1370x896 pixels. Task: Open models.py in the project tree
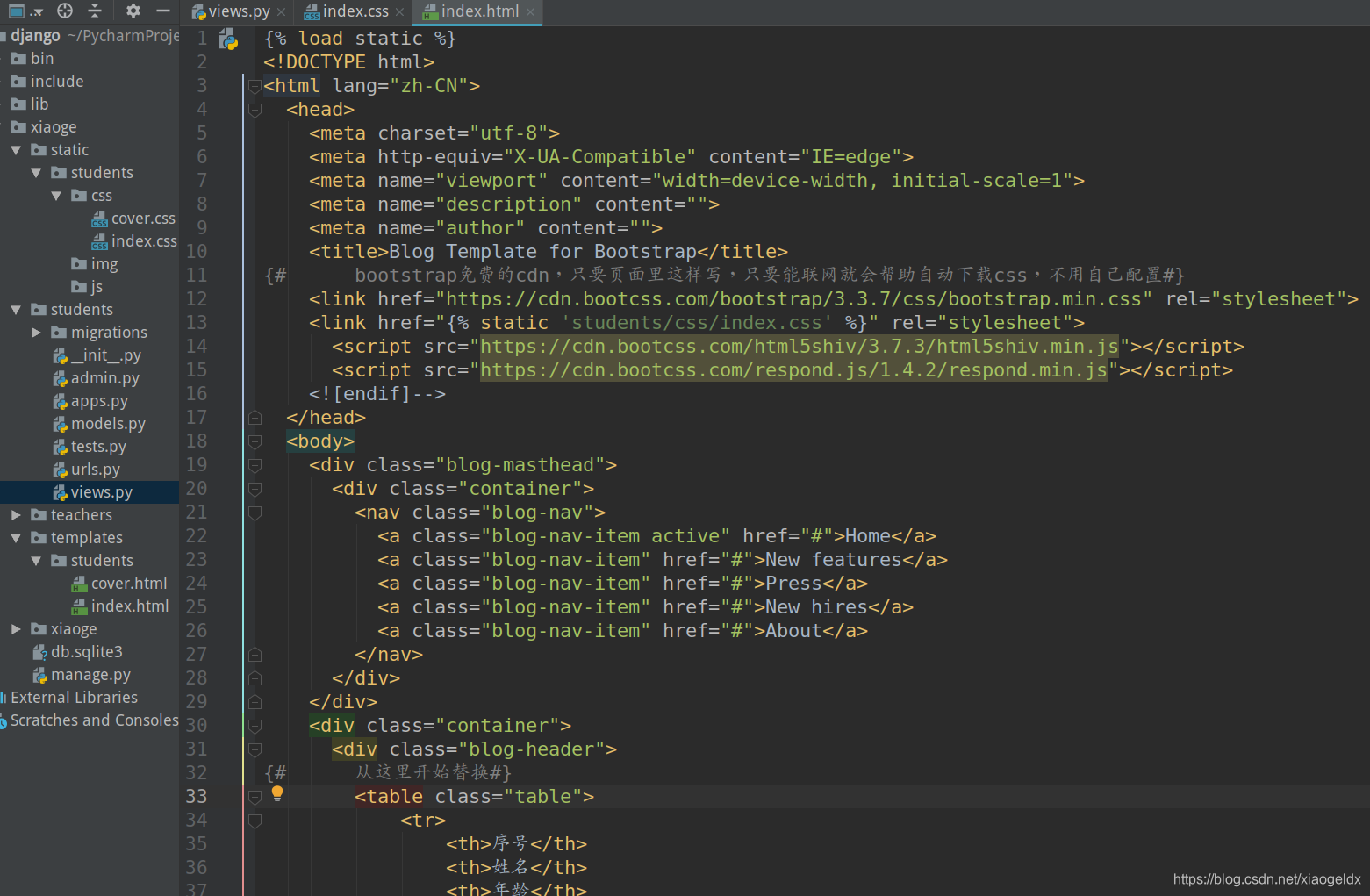[99, 424]
